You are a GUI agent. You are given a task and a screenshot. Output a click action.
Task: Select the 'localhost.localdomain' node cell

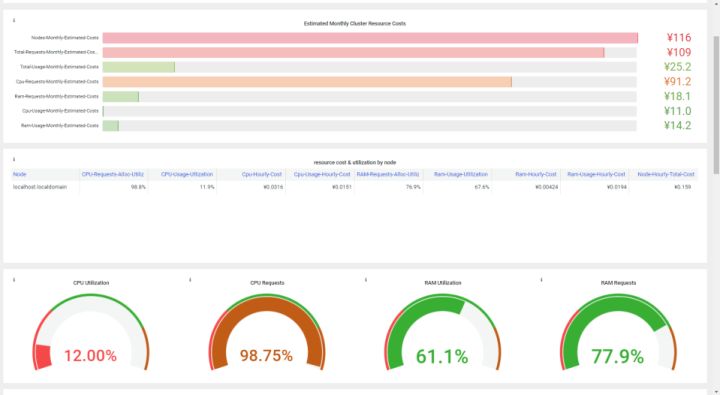(40, 187)
